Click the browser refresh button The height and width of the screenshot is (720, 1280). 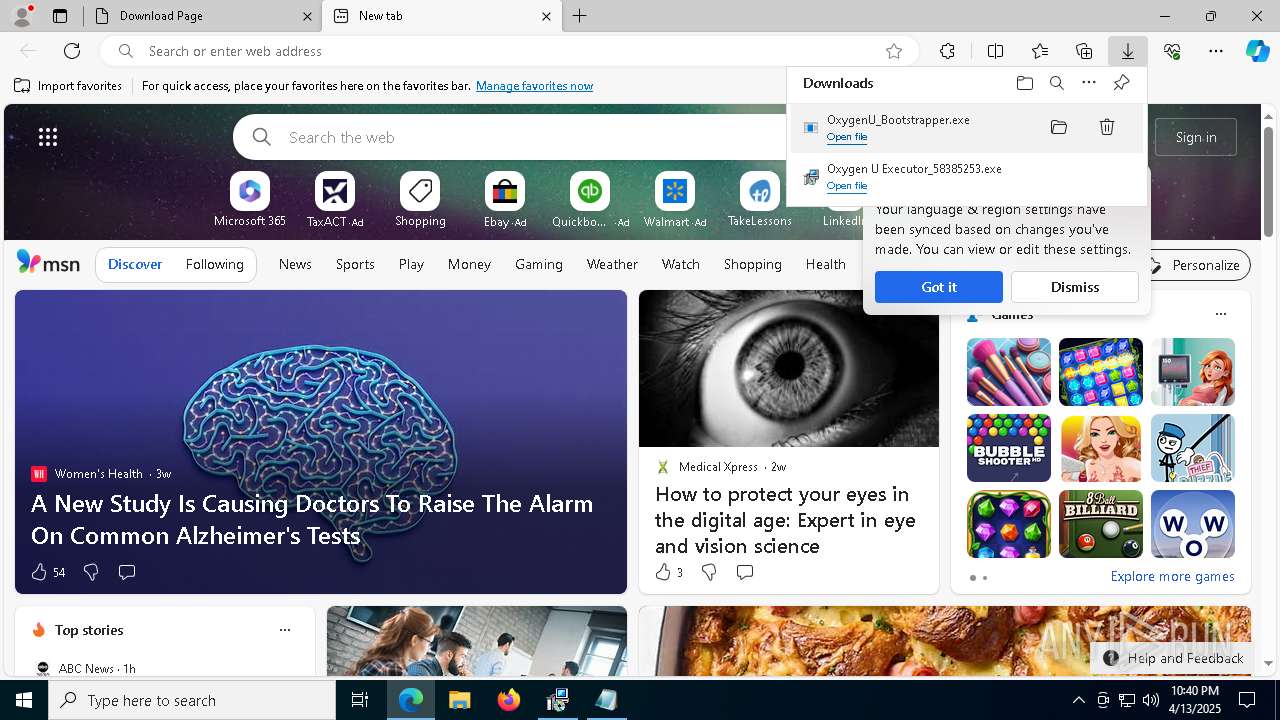(x=72, y=51)
